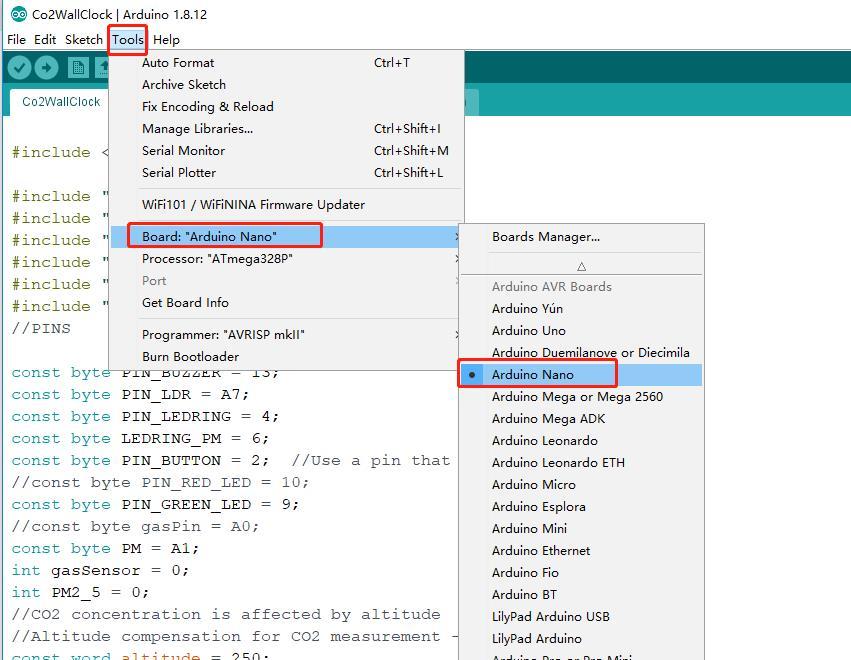Click the Upload arrow toolbar icon
This screenshot has width=851, height=660.
point(47,68)
